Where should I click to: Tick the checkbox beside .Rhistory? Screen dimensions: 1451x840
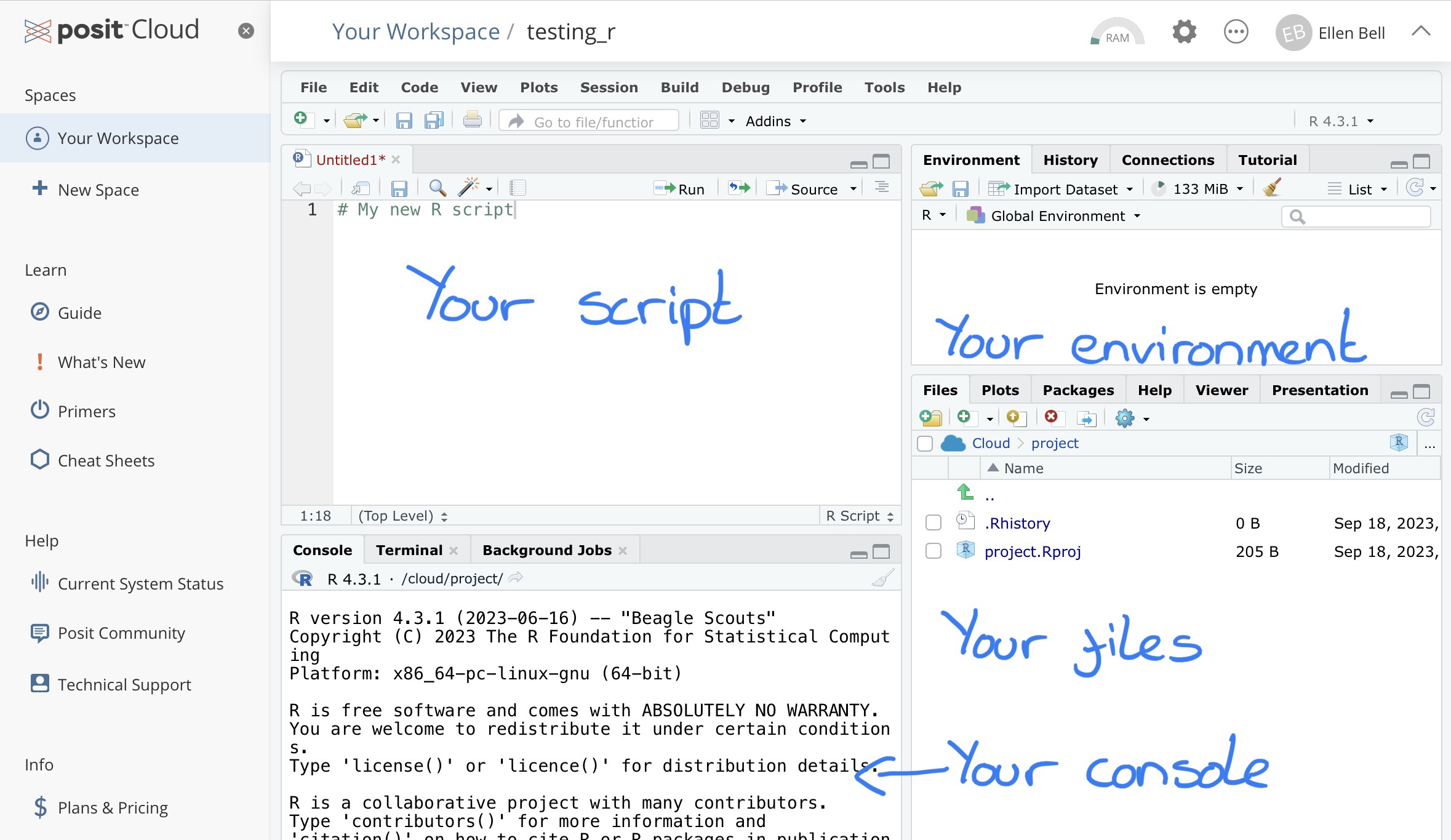pyautogui.click(x=933, y=522)
